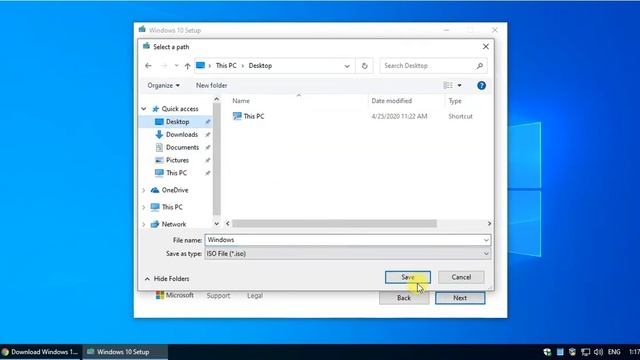640x360 pixels.
Task: Select This PC in address breadcrumb
Action: click(x=226, y=66)
